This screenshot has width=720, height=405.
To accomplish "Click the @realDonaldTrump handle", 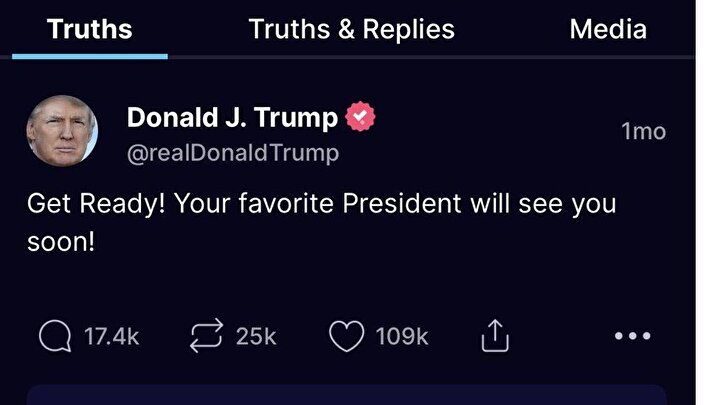I will 232,153.
